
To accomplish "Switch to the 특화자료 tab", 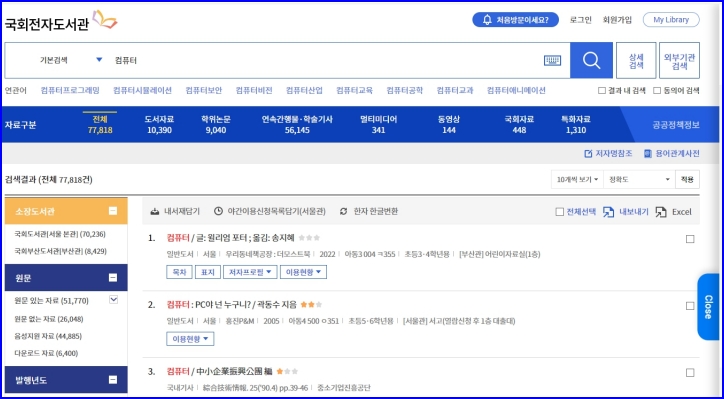I will 575,125.
